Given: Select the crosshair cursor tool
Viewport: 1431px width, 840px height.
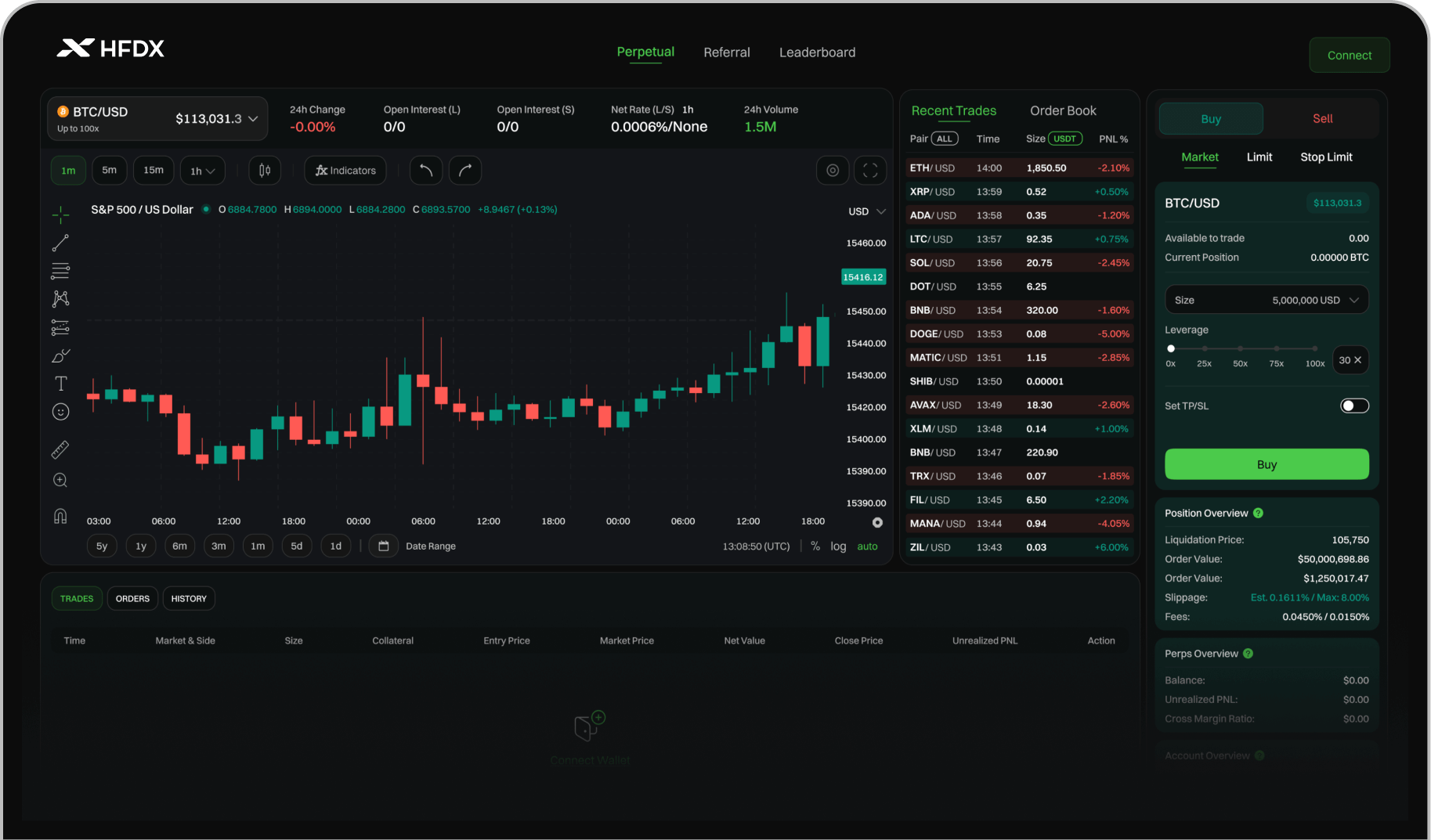Looking at the screenshot, I should point(60,214).
